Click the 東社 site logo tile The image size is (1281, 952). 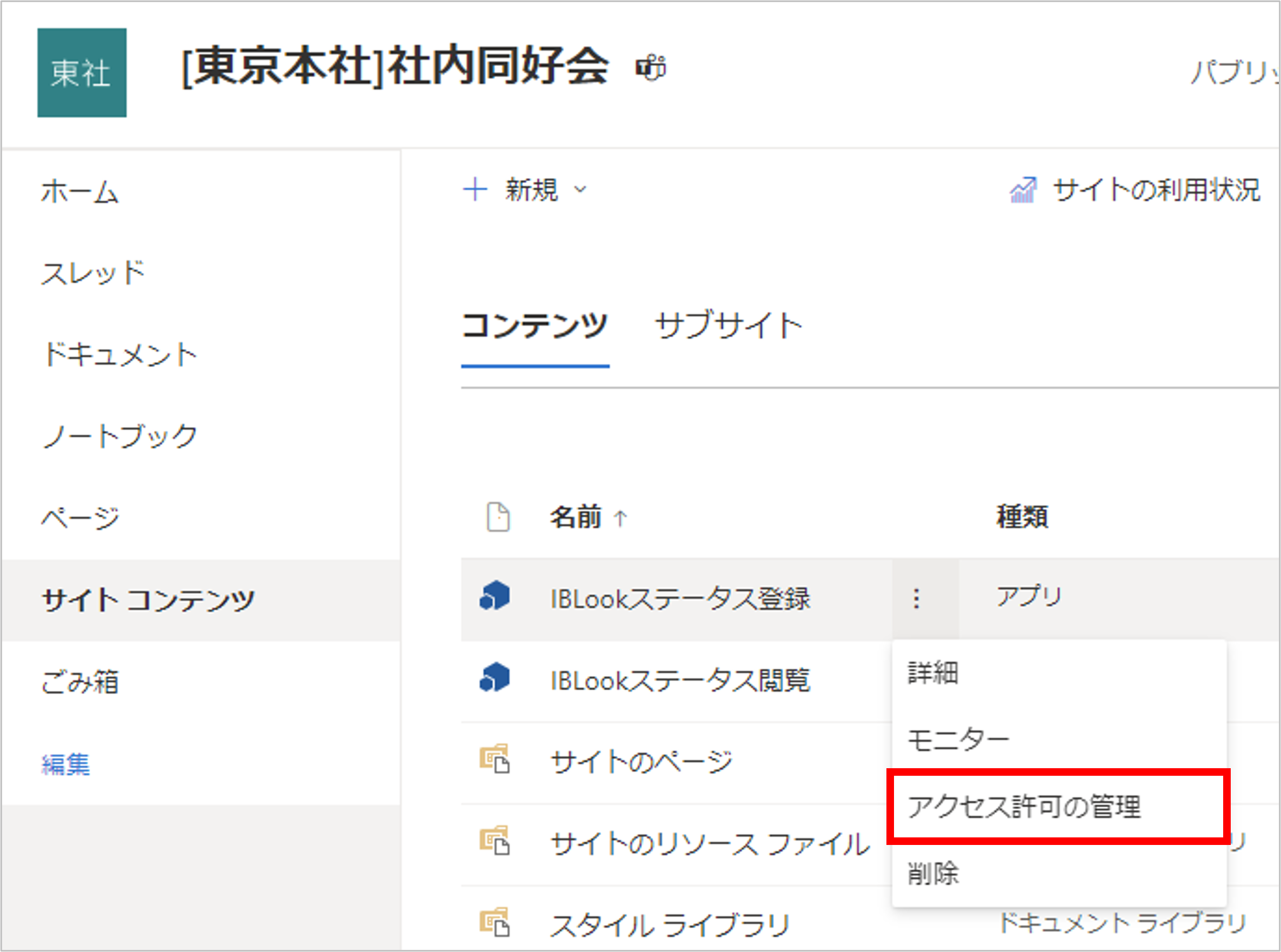pyautogui.click(x=82, y=72)
